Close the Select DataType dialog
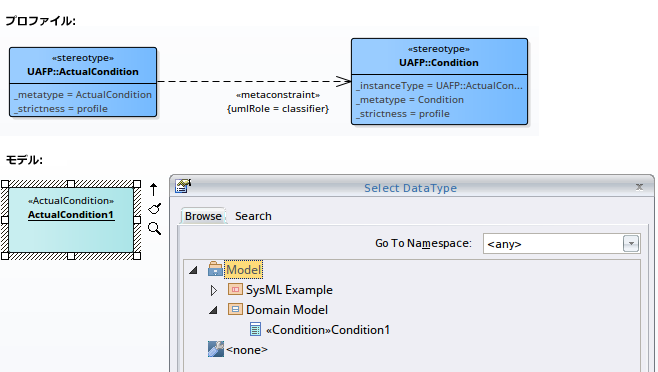Image resolution: width=658 pixels, height=372 pixels. click(x=639, y=187)
